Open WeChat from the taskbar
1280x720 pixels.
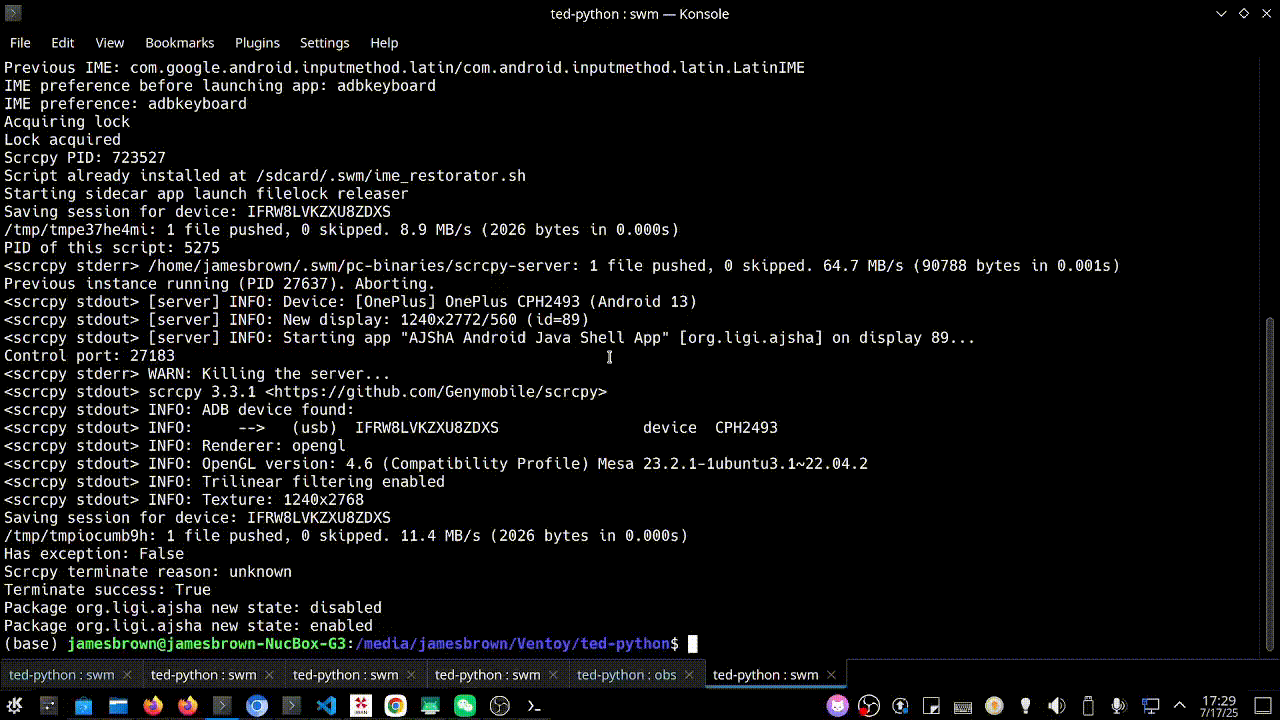click(x=464, y=705)
